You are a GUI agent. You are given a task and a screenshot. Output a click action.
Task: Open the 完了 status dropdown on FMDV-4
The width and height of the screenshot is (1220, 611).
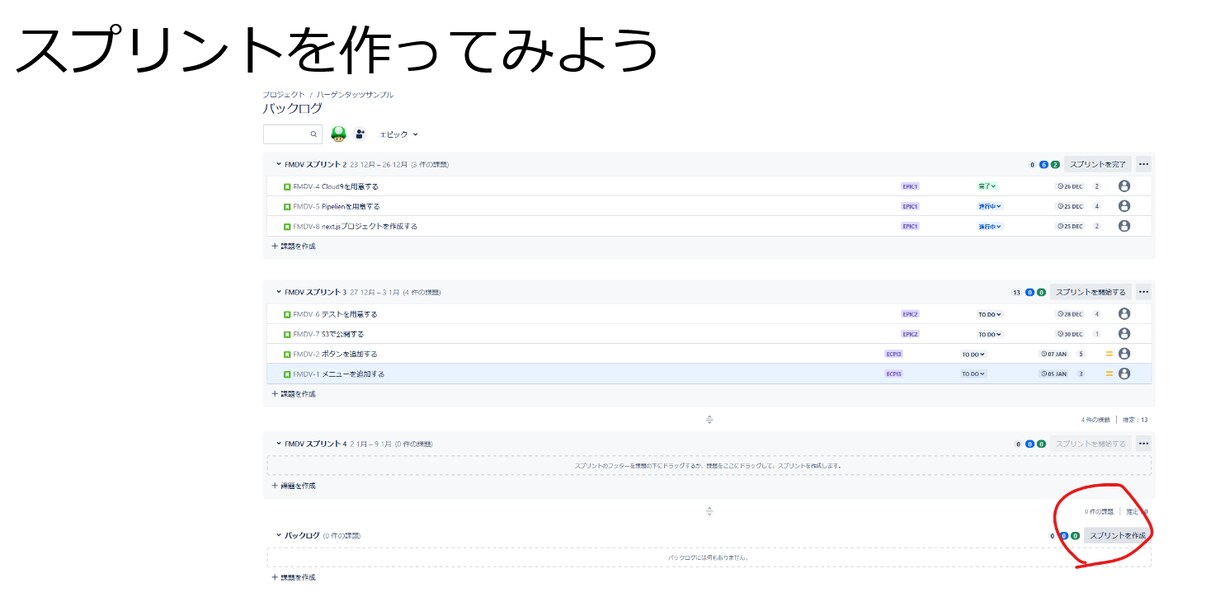point(987,186)
